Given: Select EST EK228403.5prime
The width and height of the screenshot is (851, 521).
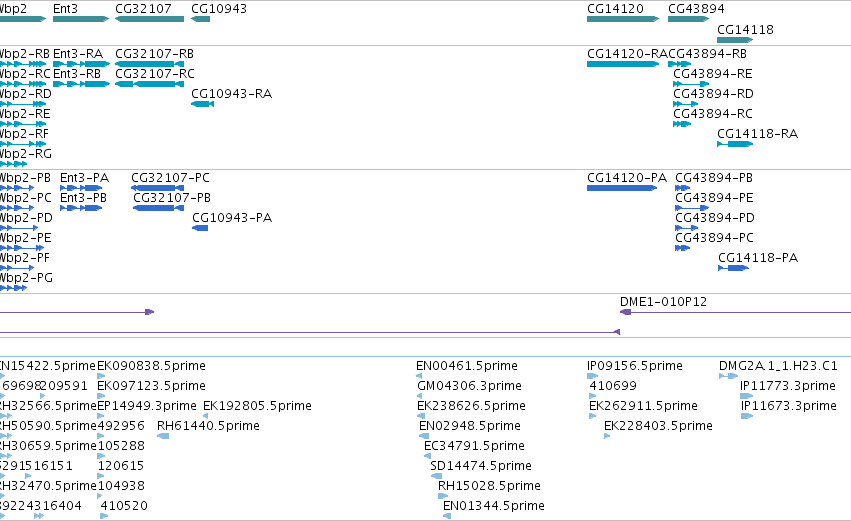Looking at the screenshot, I should click(x=607, y=436).
